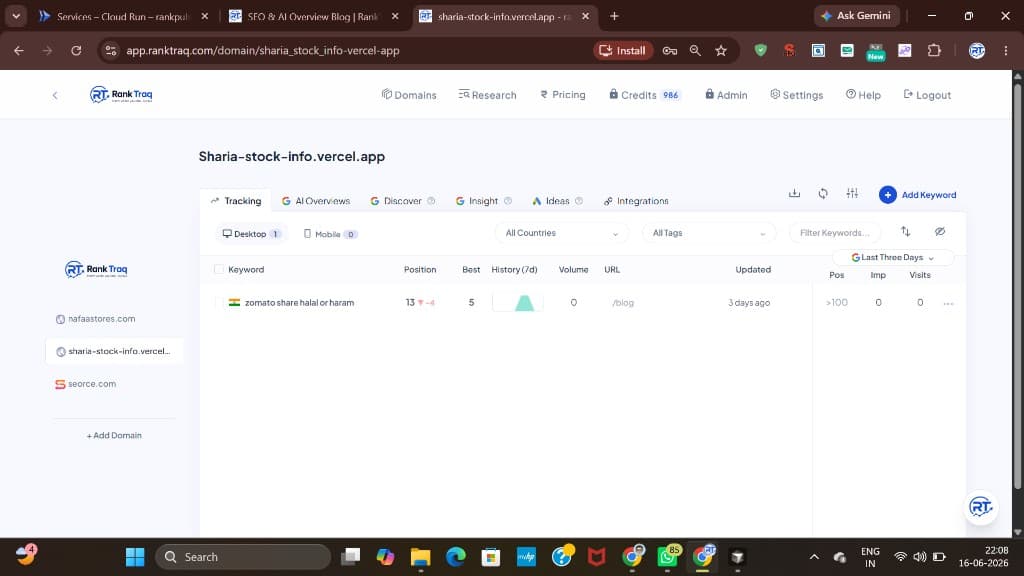Open the Pricing page
The width and height of the screenshot is (1024, 576).
[x=563, y=95]
